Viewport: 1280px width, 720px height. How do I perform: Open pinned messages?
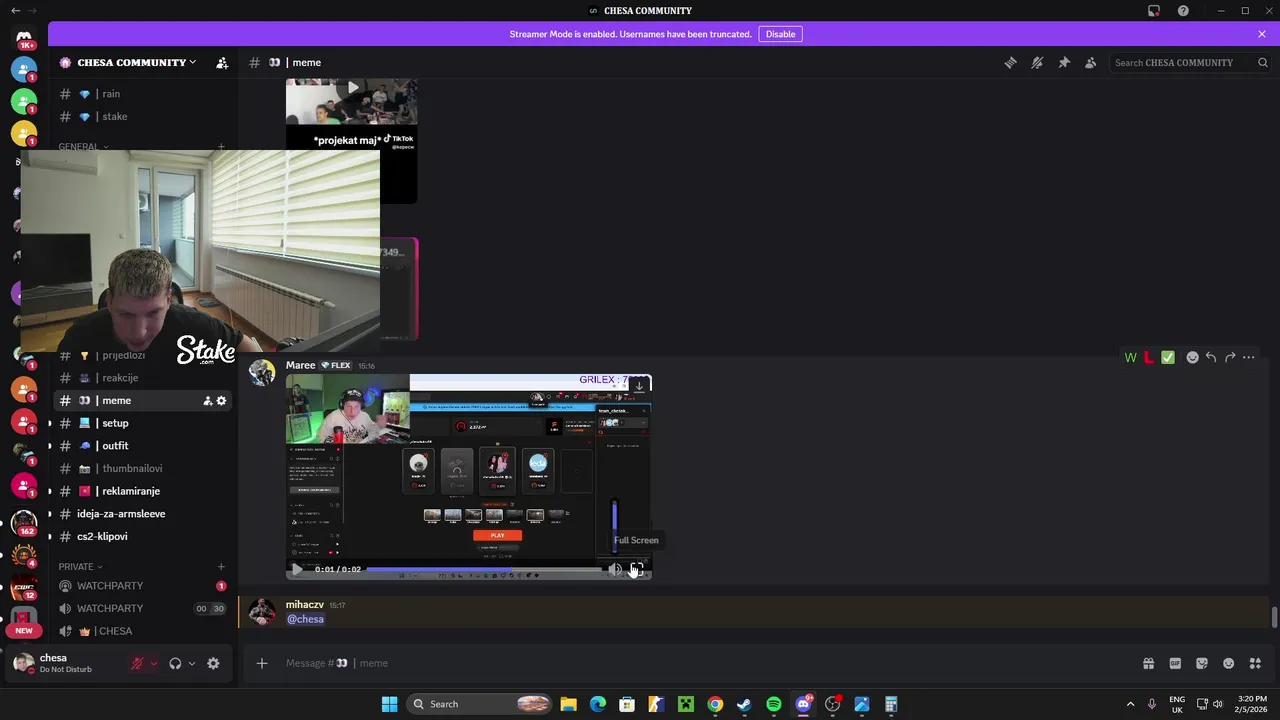[1064, 62]
